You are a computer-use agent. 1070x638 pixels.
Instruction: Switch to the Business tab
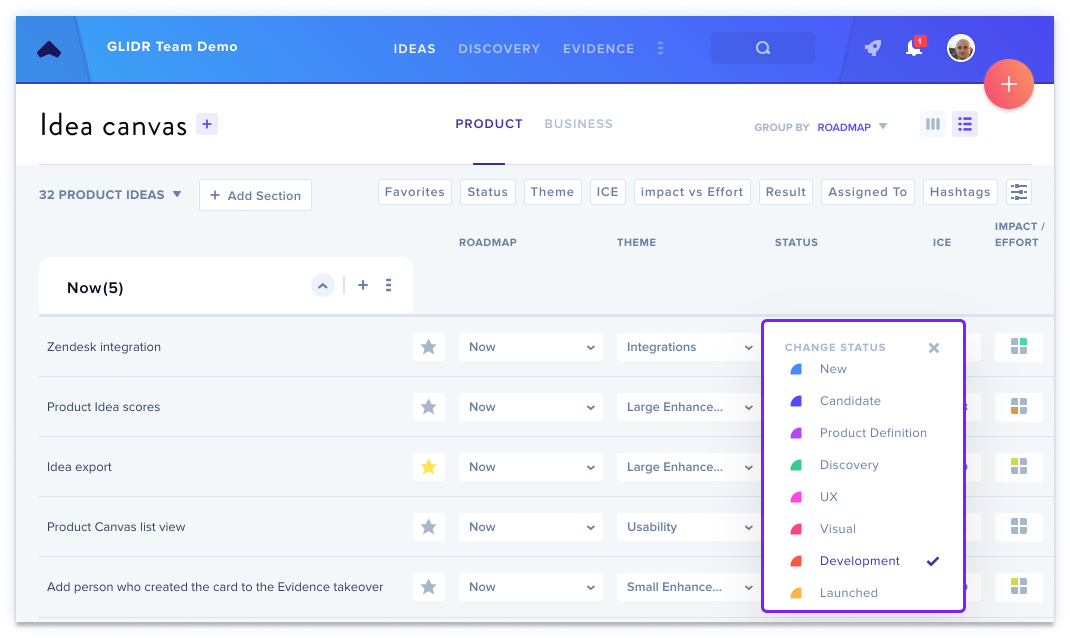(578, 124)
